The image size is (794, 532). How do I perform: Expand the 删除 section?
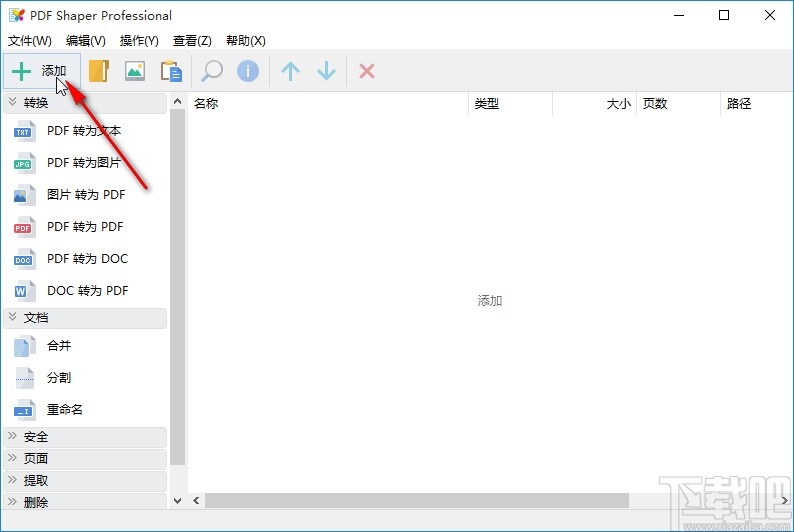point(85,502)
